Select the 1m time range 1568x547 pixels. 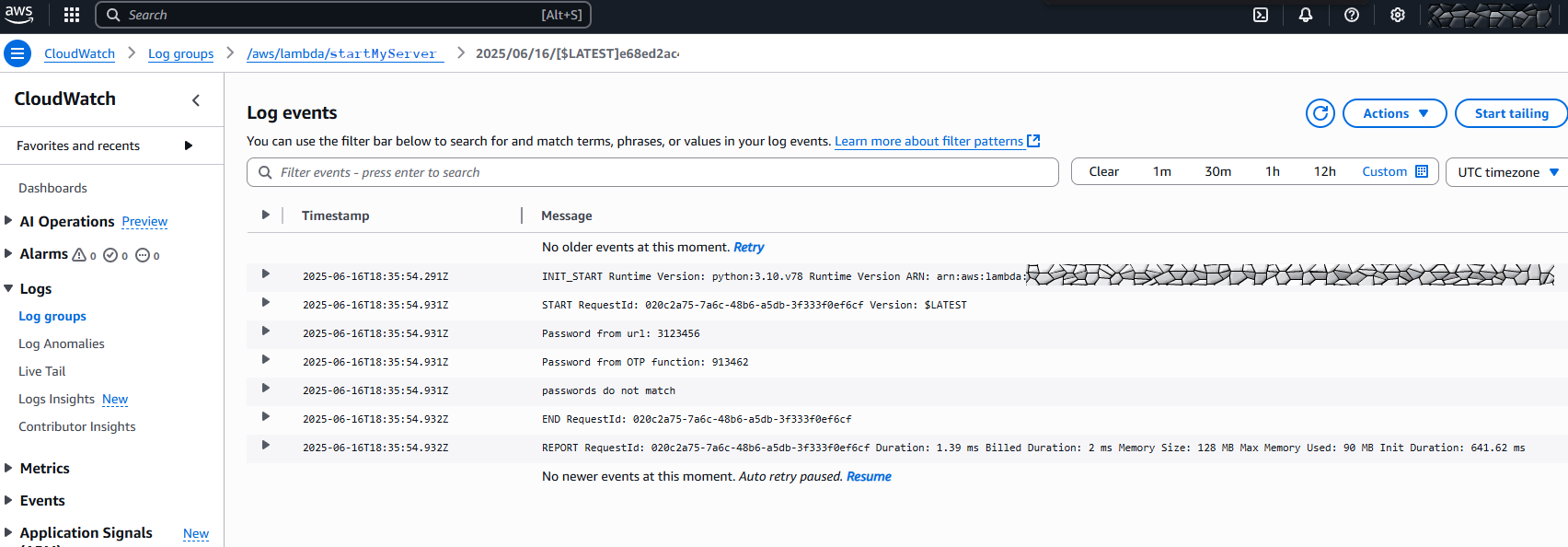pyautogui.click(x=1162, y=171)
